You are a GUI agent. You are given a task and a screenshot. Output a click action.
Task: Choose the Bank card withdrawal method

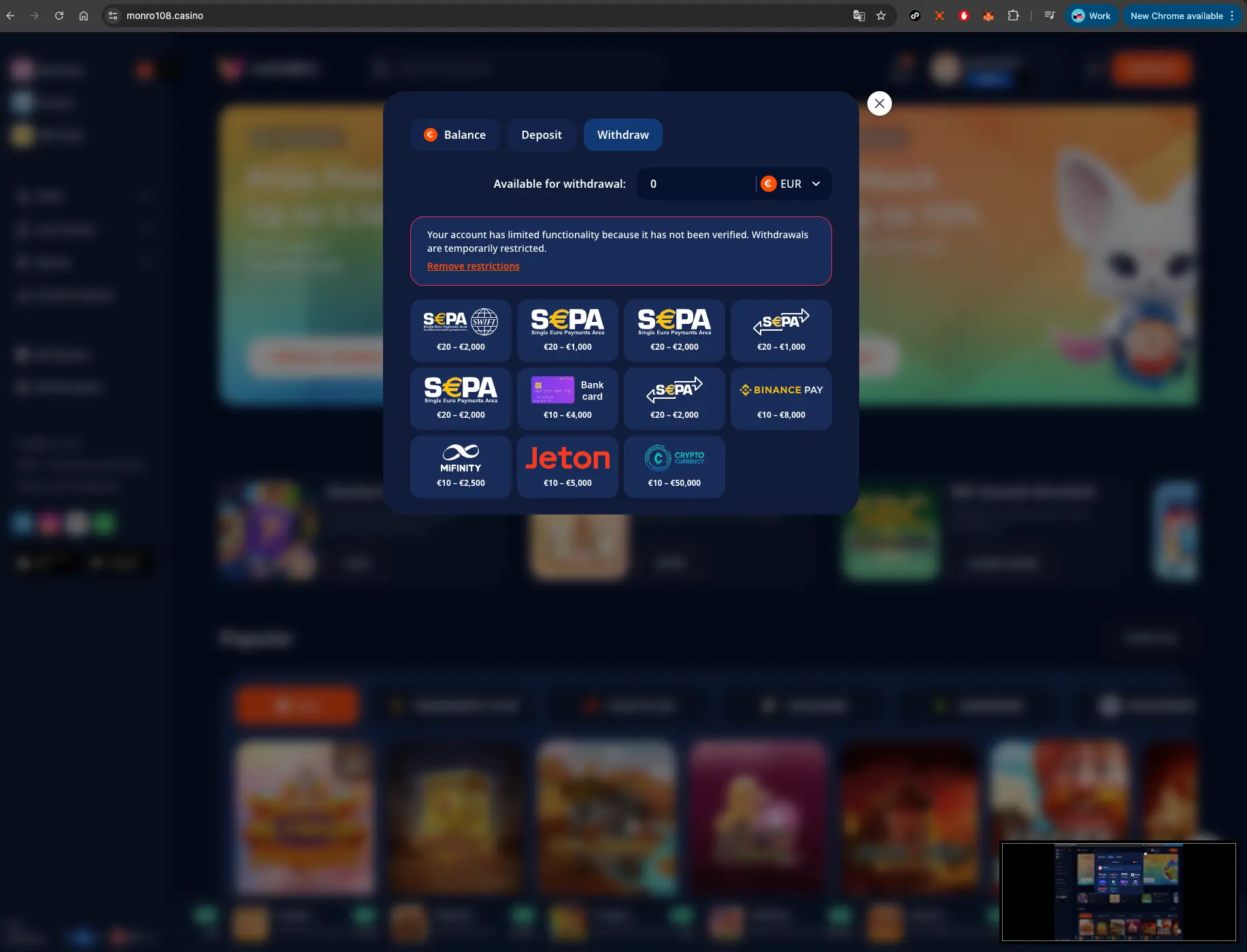567,398
